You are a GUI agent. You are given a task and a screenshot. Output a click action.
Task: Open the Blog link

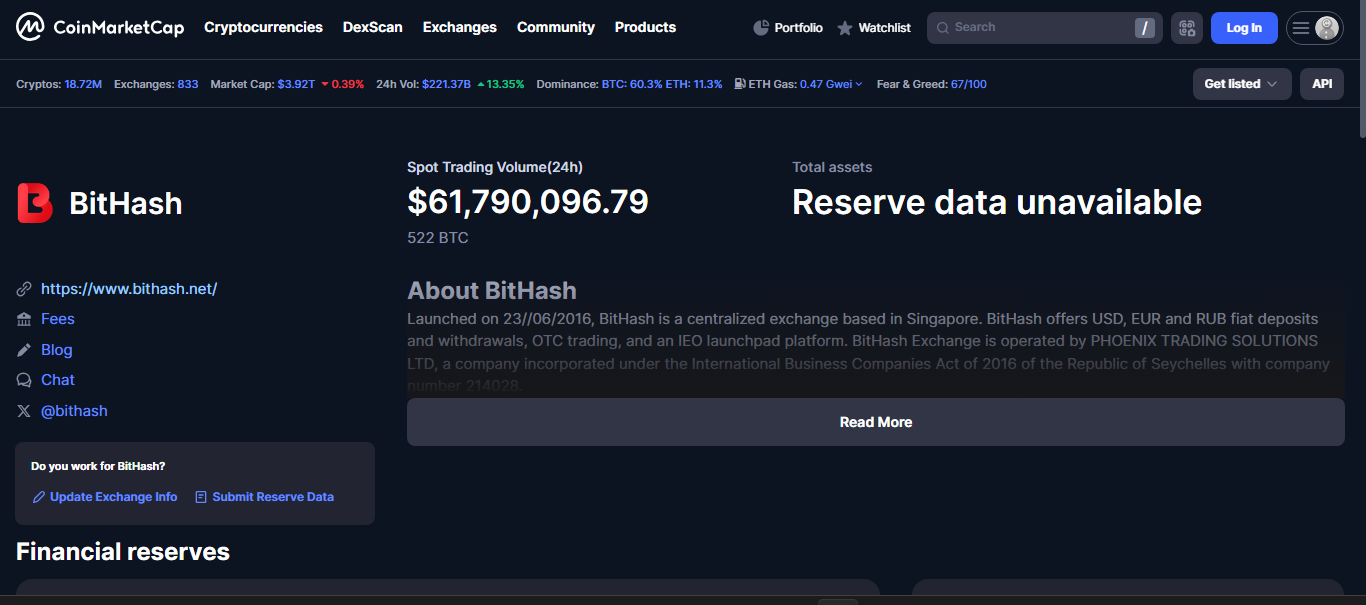pyautogui.click(x=57, y=350)
